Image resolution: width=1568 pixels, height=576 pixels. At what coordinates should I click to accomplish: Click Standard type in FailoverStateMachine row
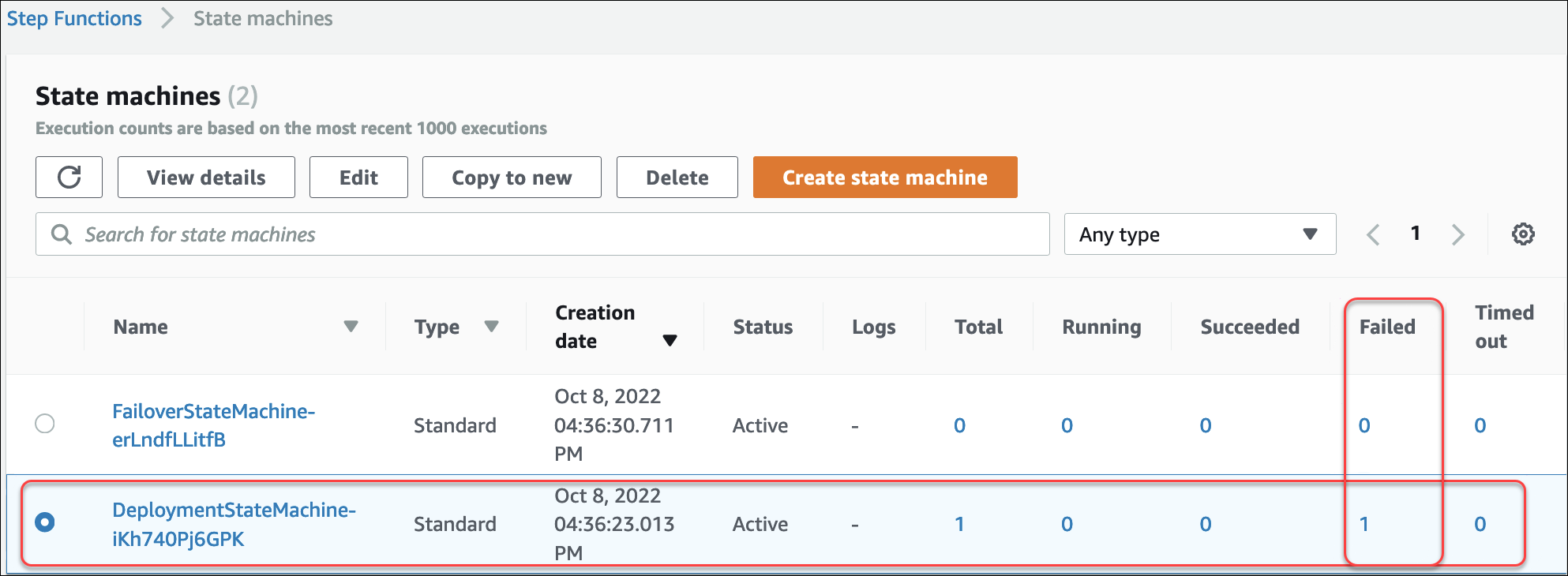pyautogui.click(x=455, y=425)
